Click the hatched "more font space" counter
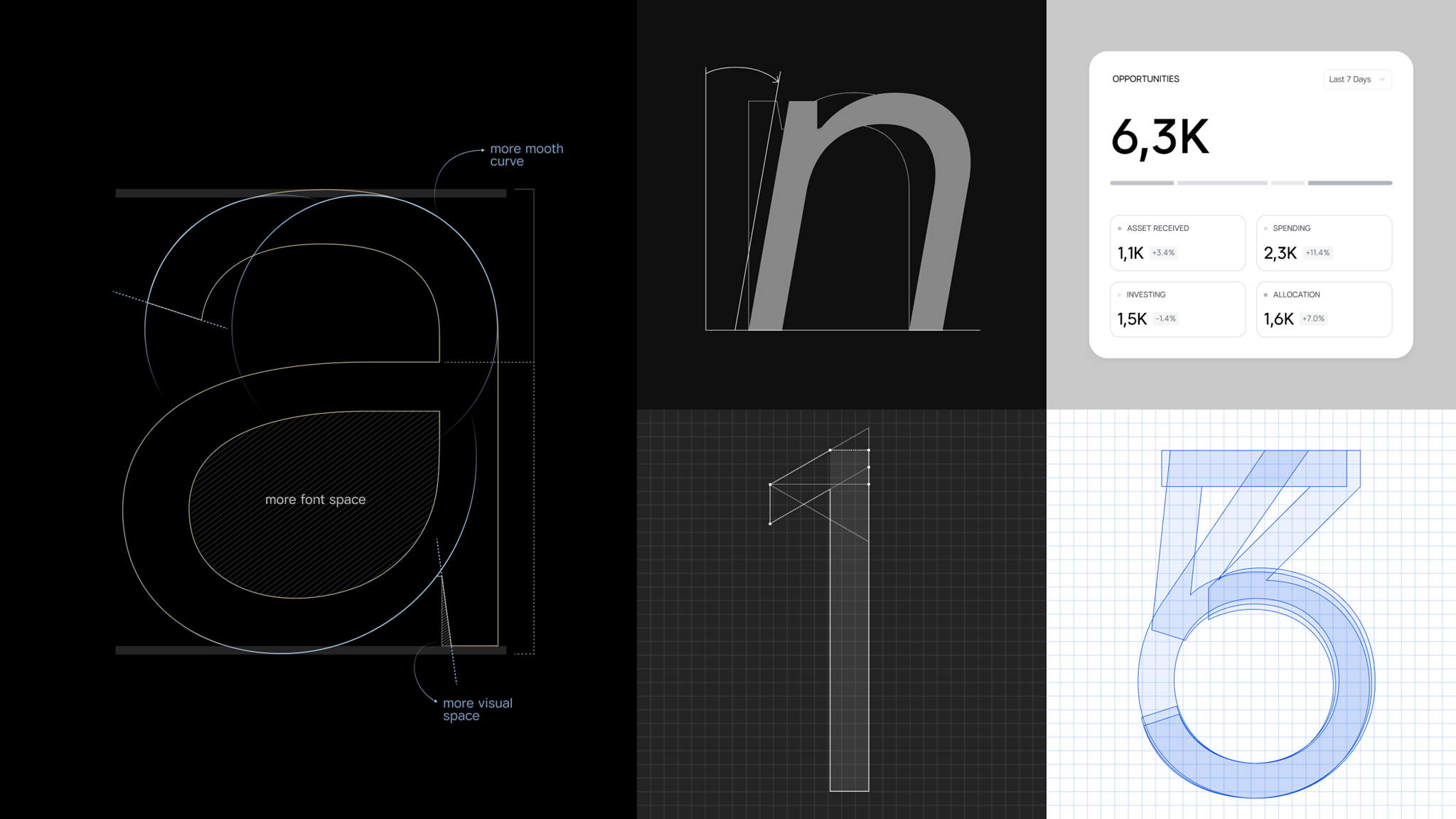The width and height of the screenshot is (1456, 819). [x=315, y=500]
